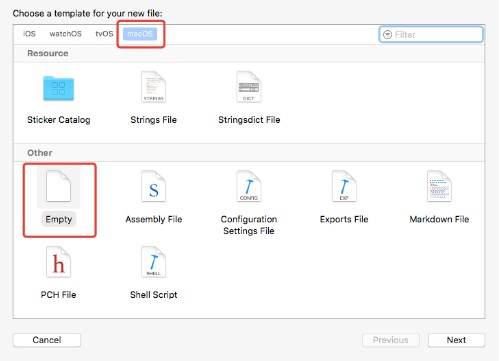The width and height of the screenshot is (500, 361).
Task: Pick the Stringsdict File template icon
Action: (249, 87)
